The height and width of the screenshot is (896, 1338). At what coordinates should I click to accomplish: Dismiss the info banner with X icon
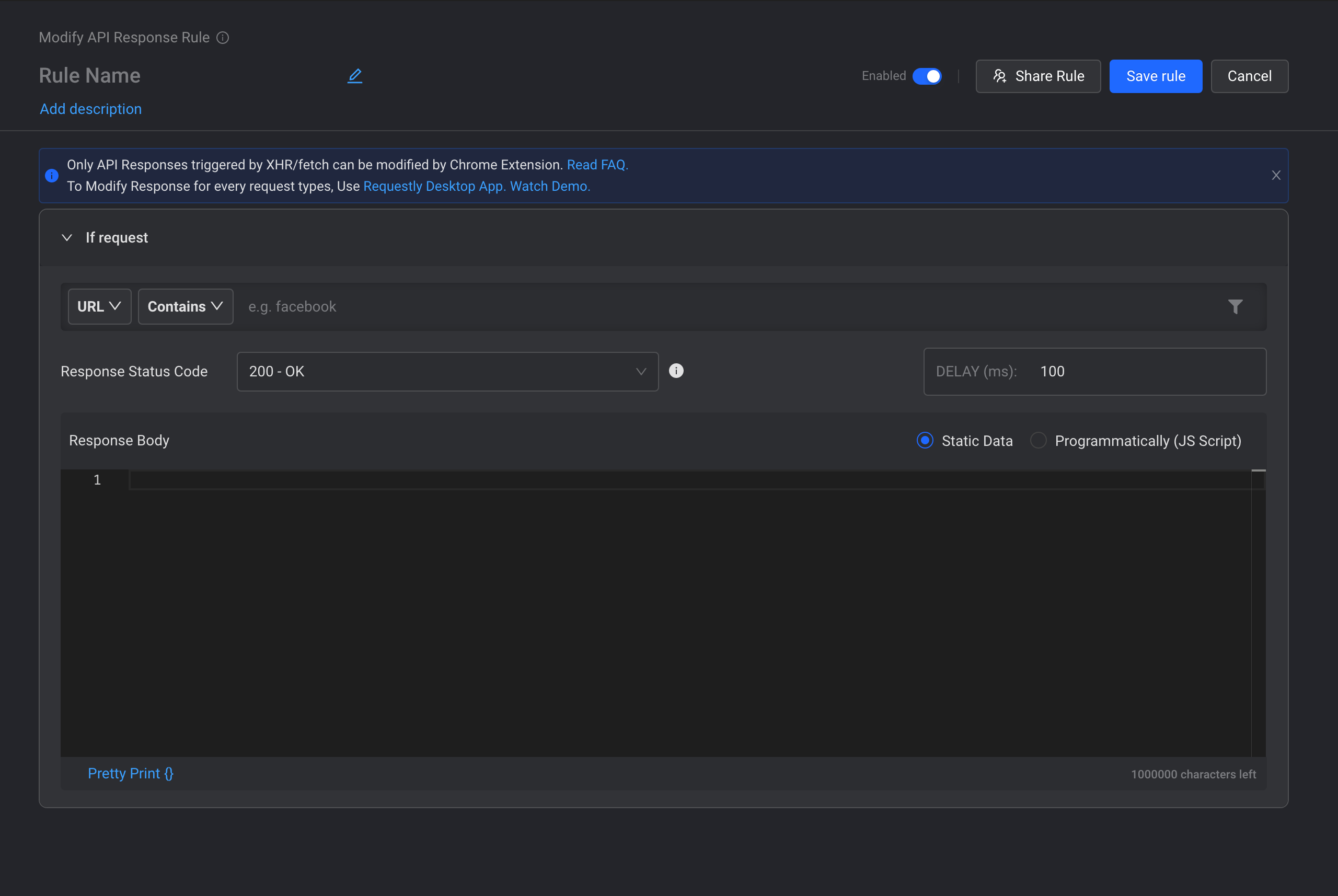coord(1276,176)
